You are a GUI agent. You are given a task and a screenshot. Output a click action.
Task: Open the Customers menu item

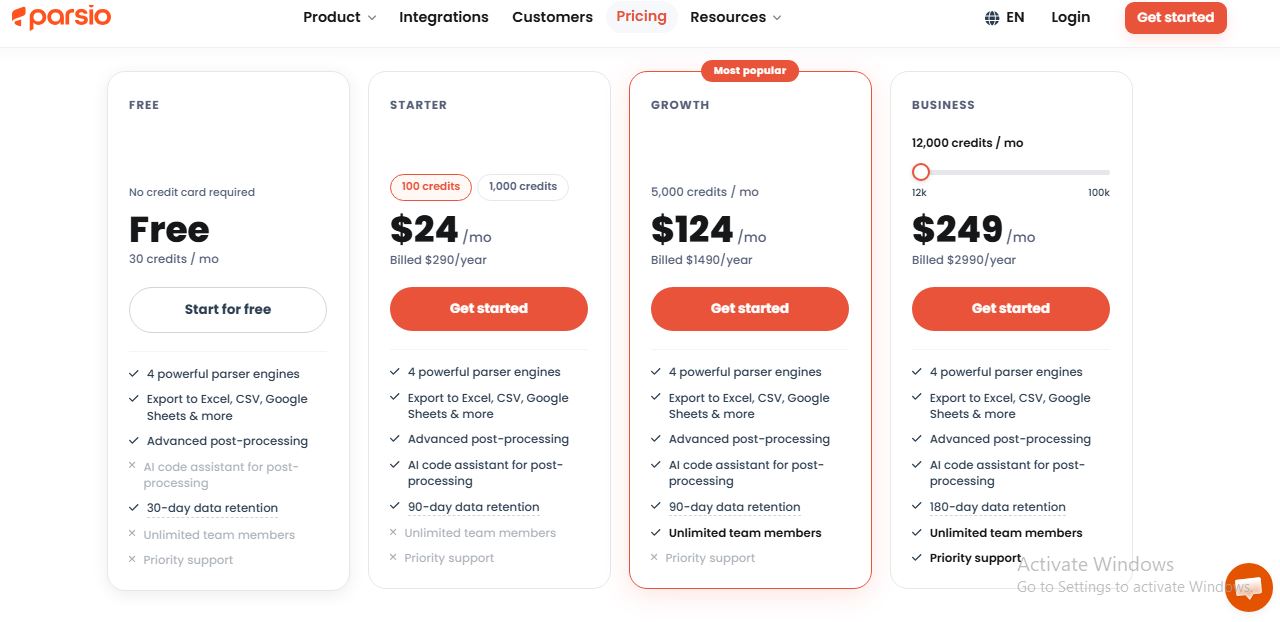tap(552, 17)
